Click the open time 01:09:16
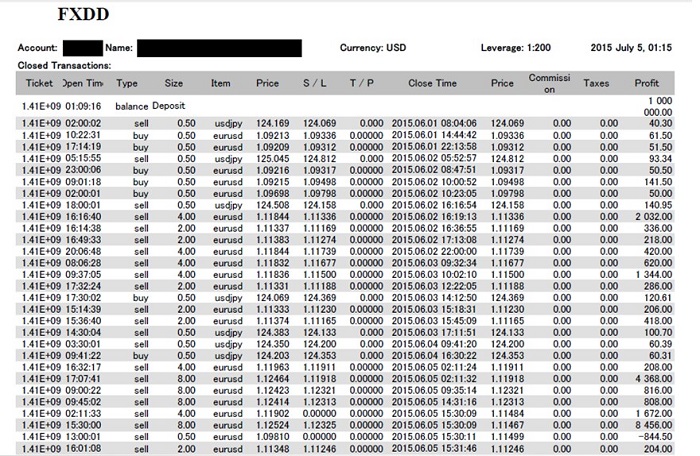700x456 pixels. point(83,106)
